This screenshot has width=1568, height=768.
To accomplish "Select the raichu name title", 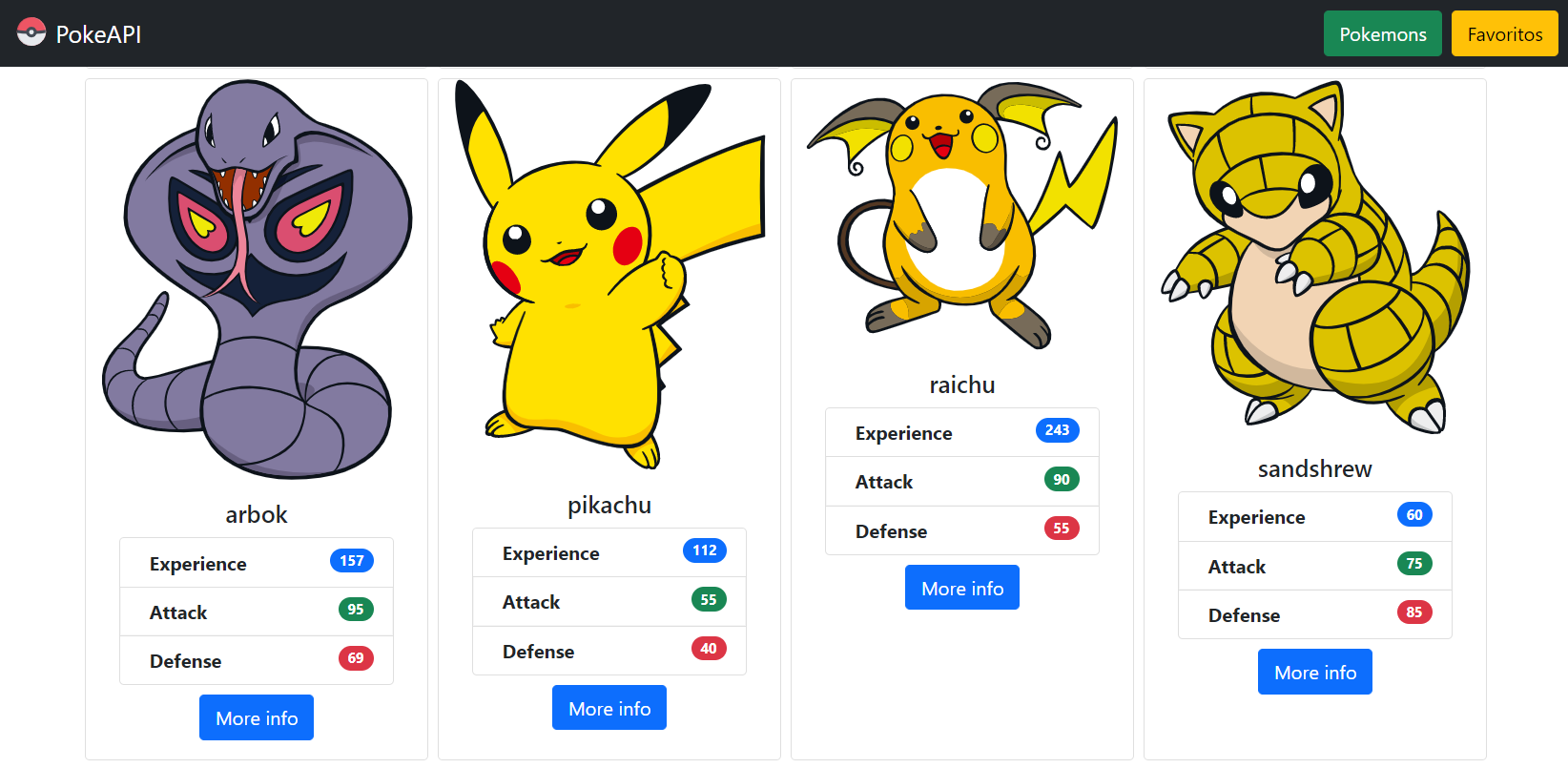I will click(962, 384).
